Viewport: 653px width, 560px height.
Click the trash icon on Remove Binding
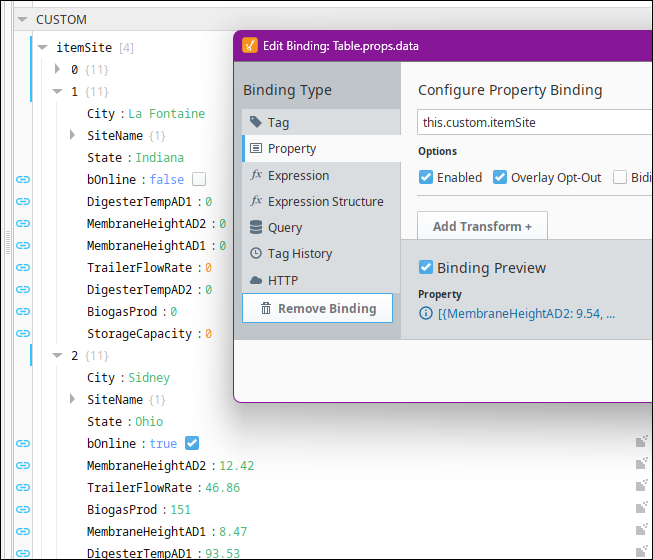click(x=266, y=308)
